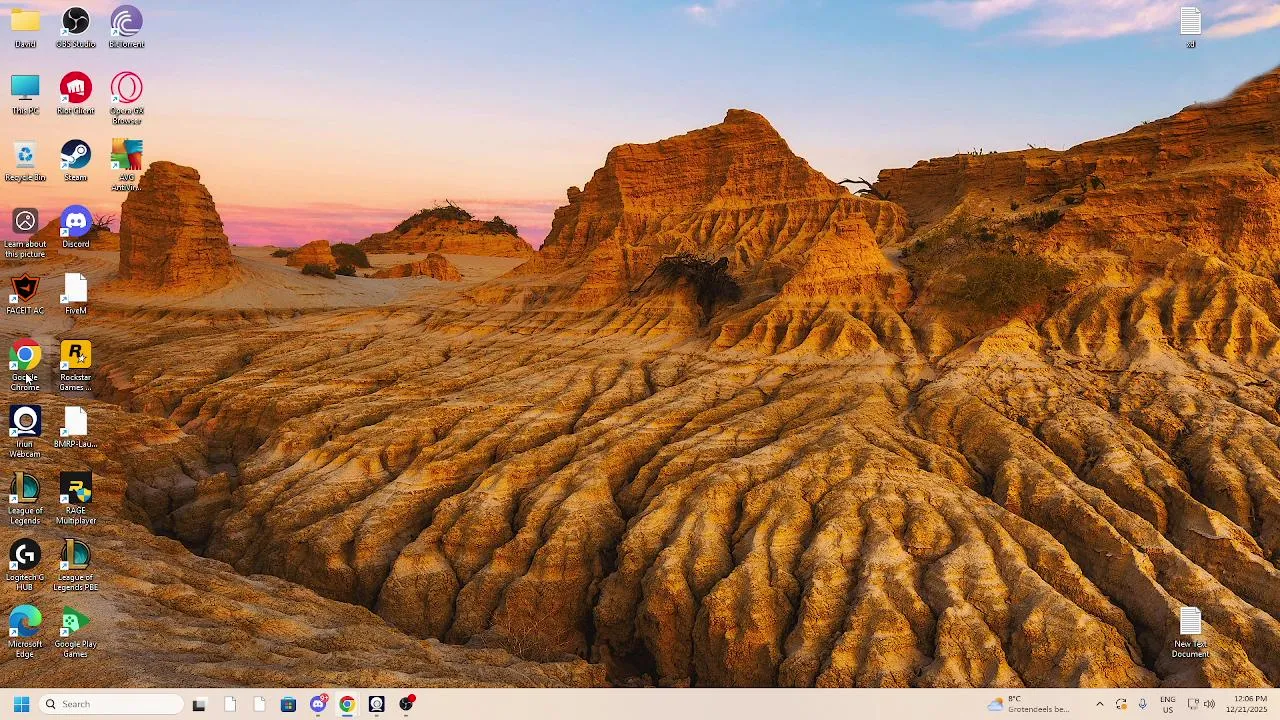The height and width of the screenshot is (720, 1280).
Task: Open the ENG US language switcher
Action: pyautogui.click(x=1167, y=704)
